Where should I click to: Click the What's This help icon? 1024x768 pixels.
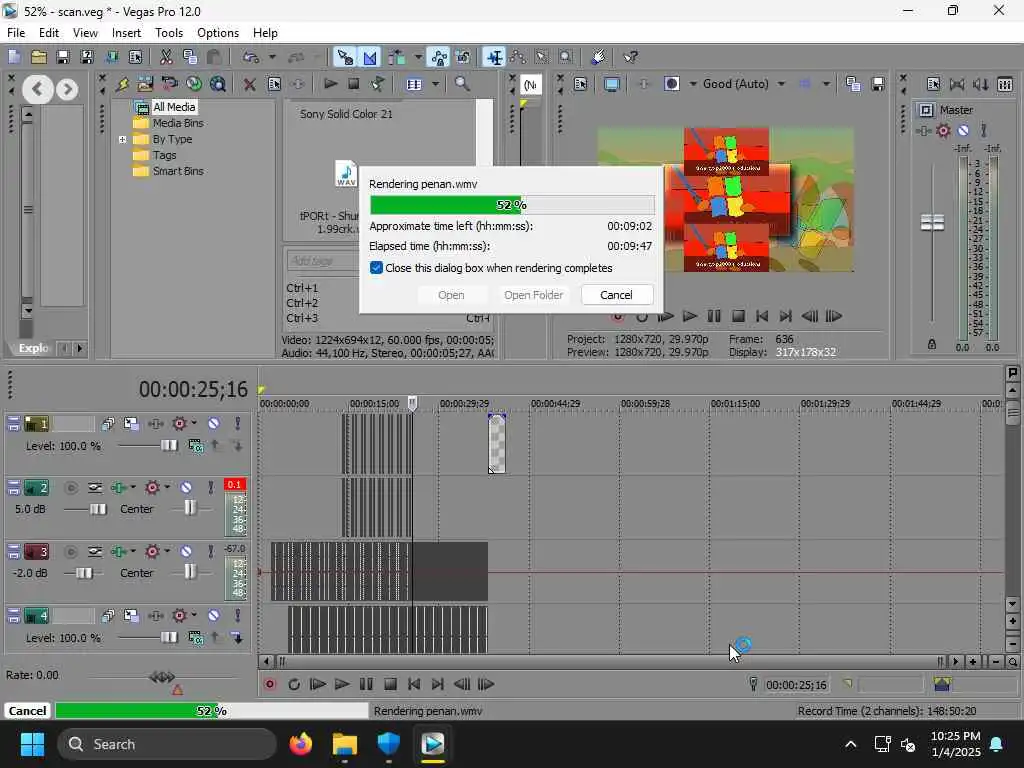tap(630, 57)
